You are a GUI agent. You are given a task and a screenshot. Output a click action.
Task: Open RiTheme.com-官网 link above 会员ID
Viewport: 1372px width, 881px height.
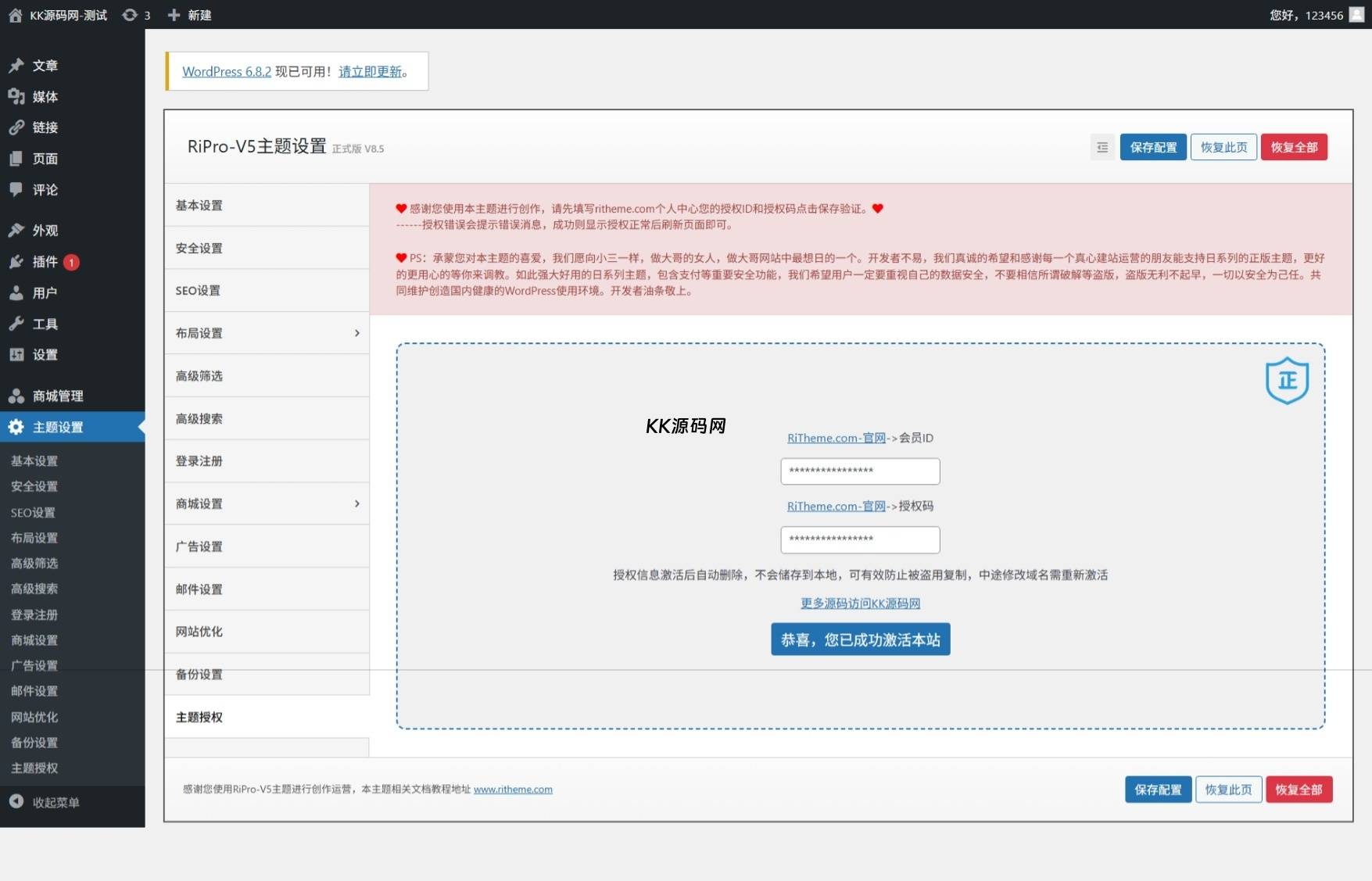pos(836,438)
